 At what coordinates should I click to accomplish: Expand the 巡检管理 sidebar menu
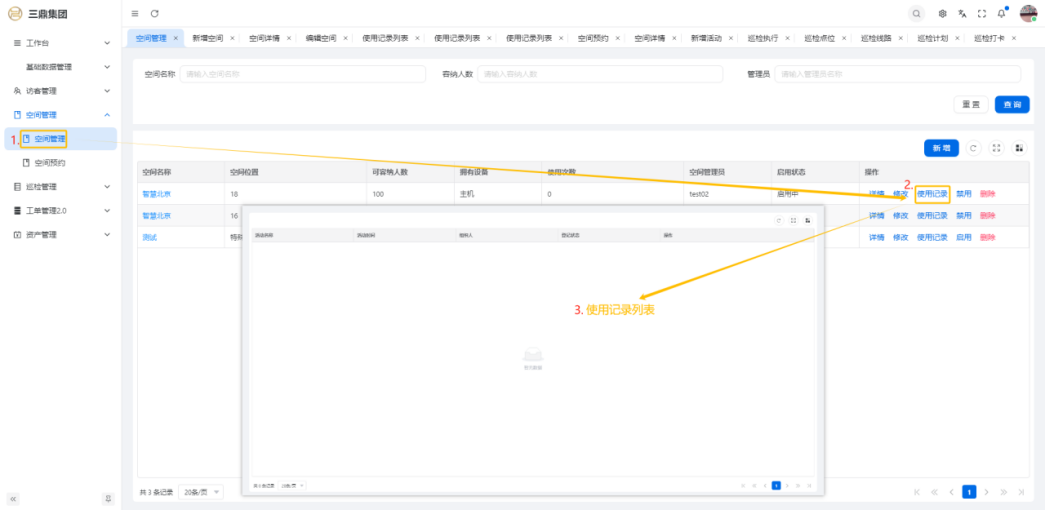(x=60, y=187)
